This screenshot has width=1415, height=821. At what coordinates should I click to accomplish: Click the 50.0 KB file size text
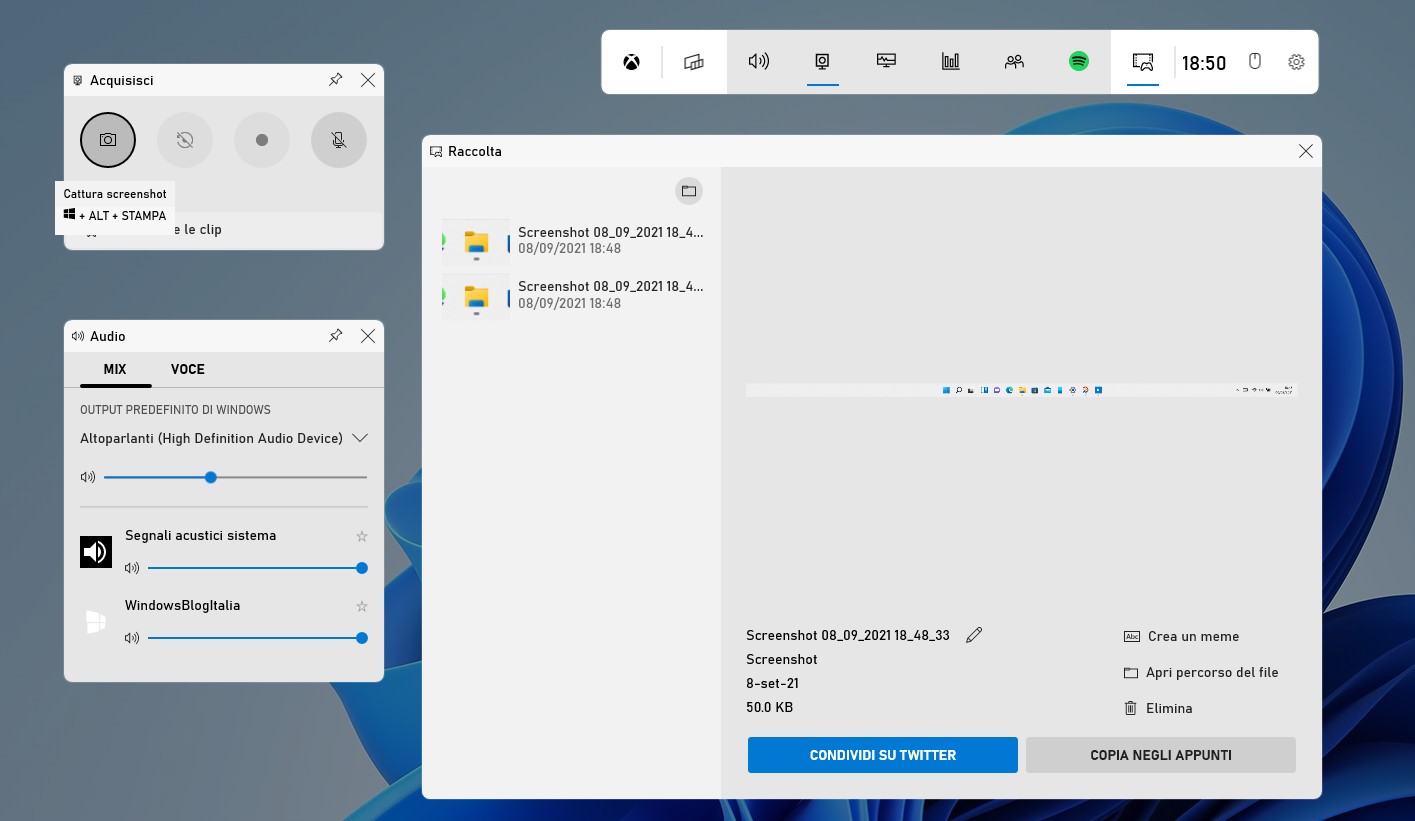click(x=770, y=707)
